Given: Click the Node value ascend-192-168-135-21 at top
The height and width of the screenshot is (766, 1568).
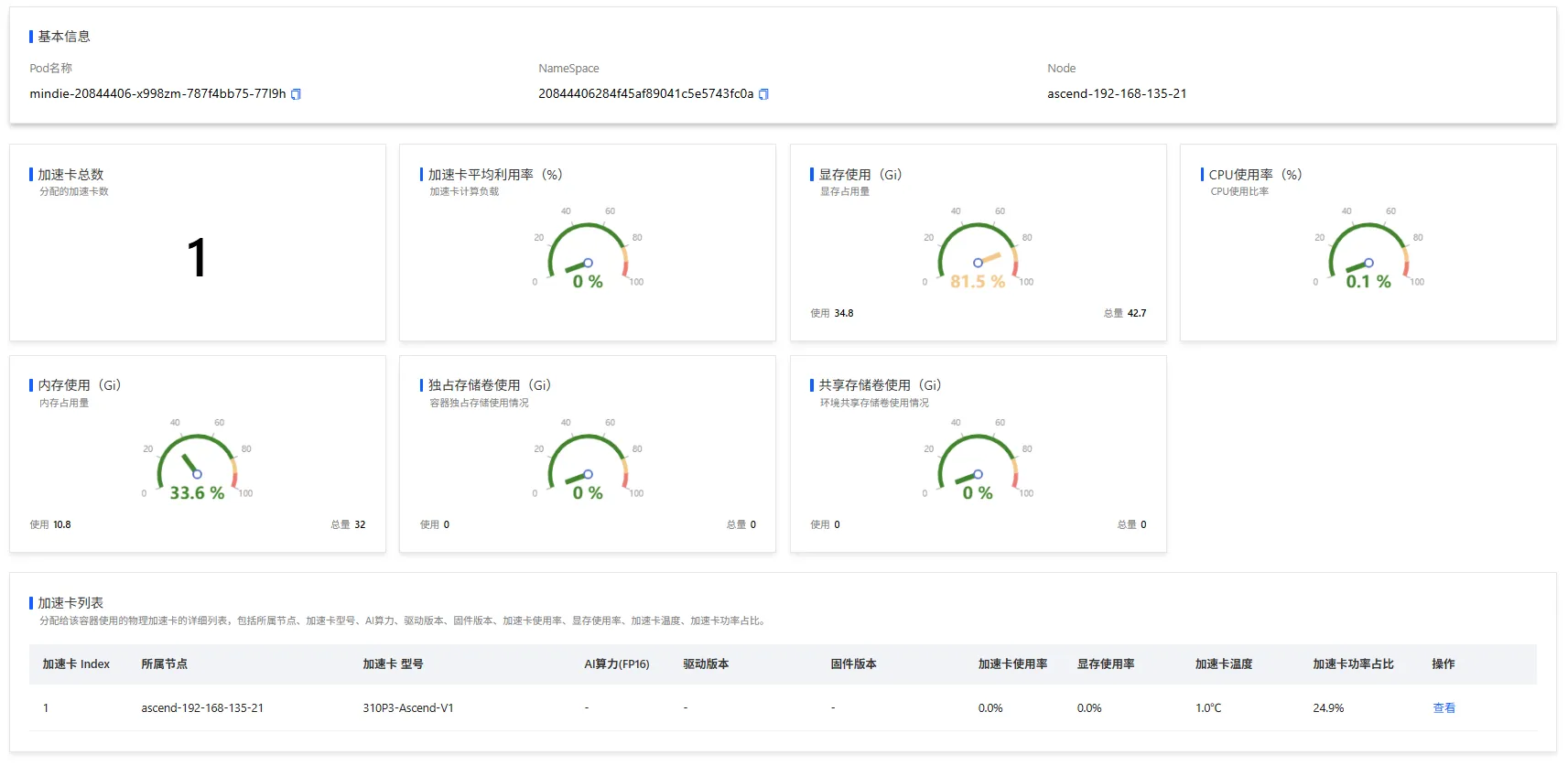Looking at the screenshot, I should point(1117,94).
